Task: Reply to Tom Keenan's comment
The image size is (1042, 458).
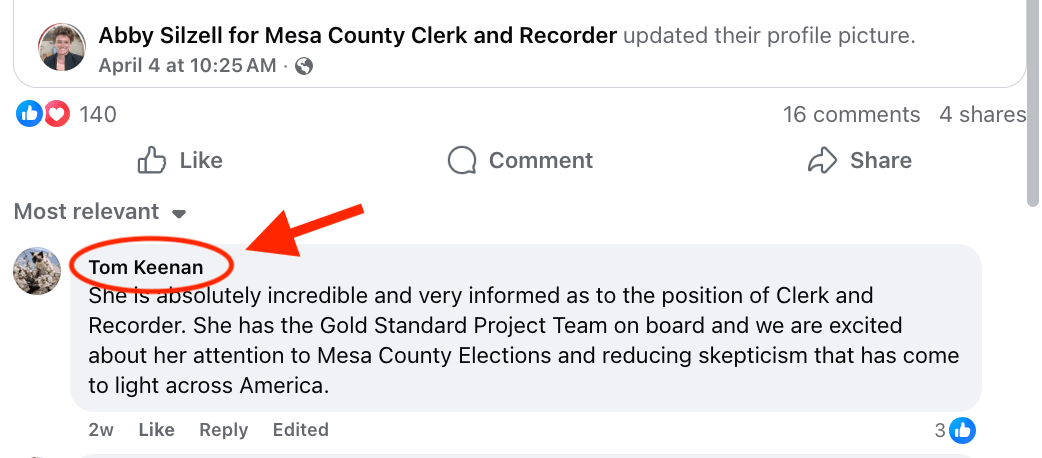Action: click(223, 430)
